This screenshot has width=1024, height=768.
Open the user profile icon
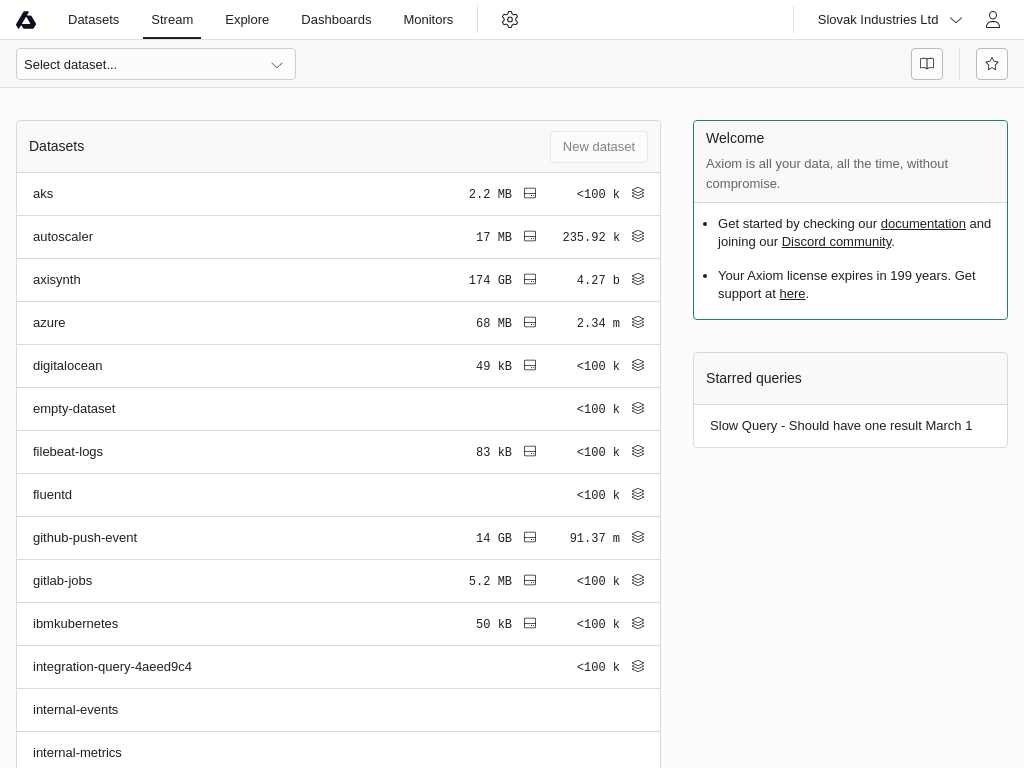pos(992,20)
